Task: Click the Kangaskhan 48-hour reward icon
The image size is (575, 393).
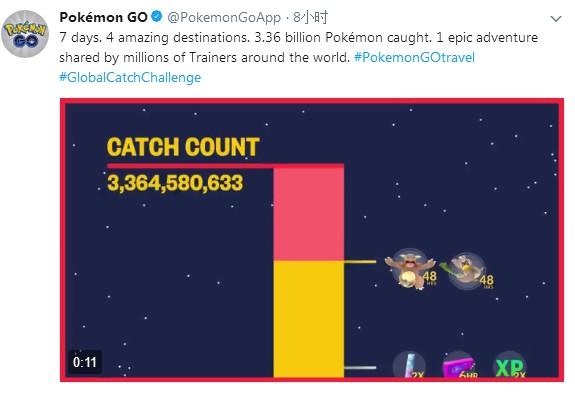Action: point(411,269)
